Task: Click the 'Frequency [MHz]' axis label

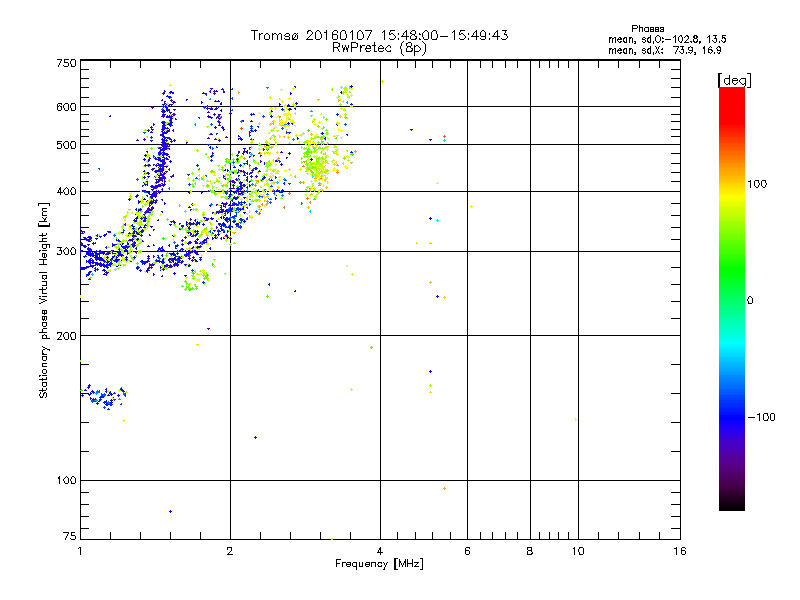Action: tap(379, 564)
